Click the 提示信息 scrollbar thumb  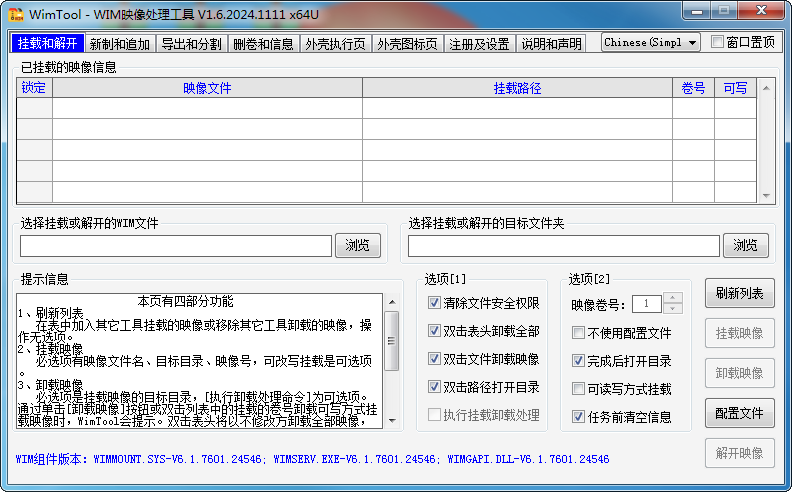click(x=392, y=341)
